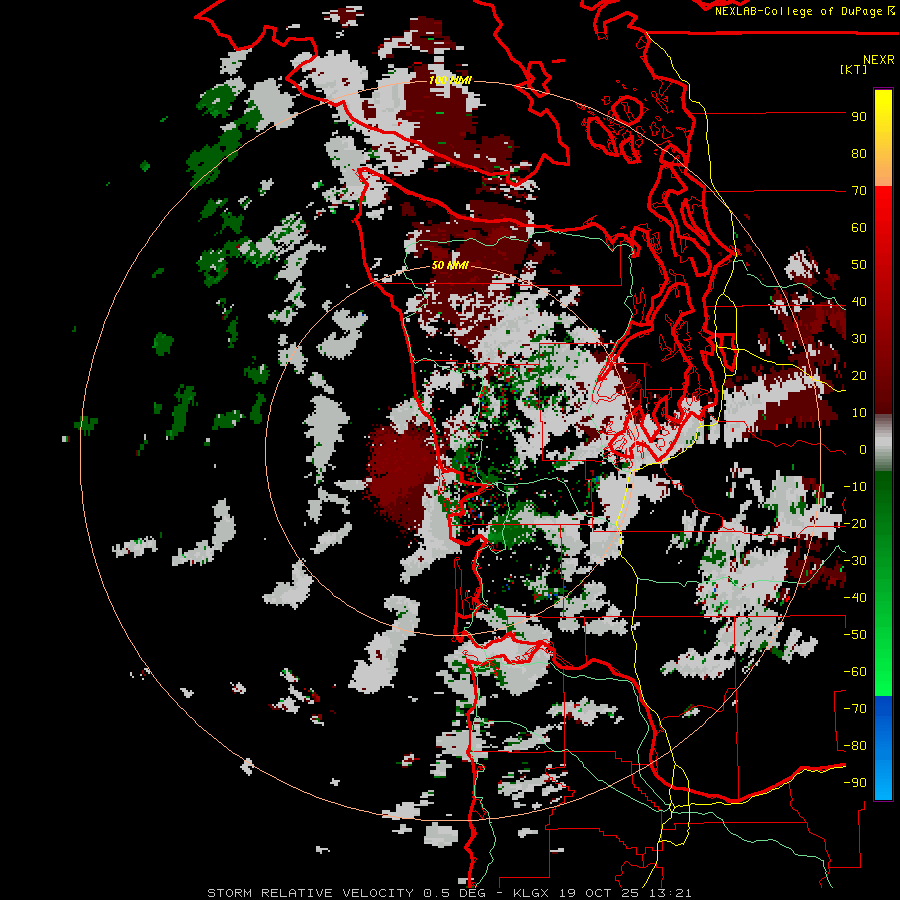The width and height of the screenshot is (900, 900).
Task: Click the -80 value on velocity scale
Action: 855,746
